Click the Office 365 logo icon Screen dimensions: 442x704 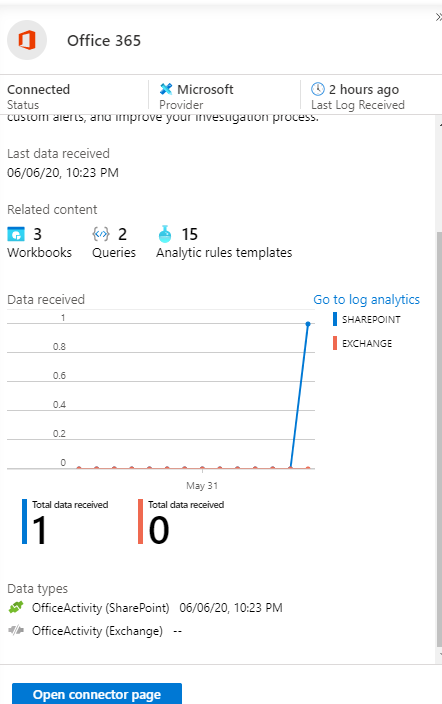pyautogui.click(x=27, y=40)
